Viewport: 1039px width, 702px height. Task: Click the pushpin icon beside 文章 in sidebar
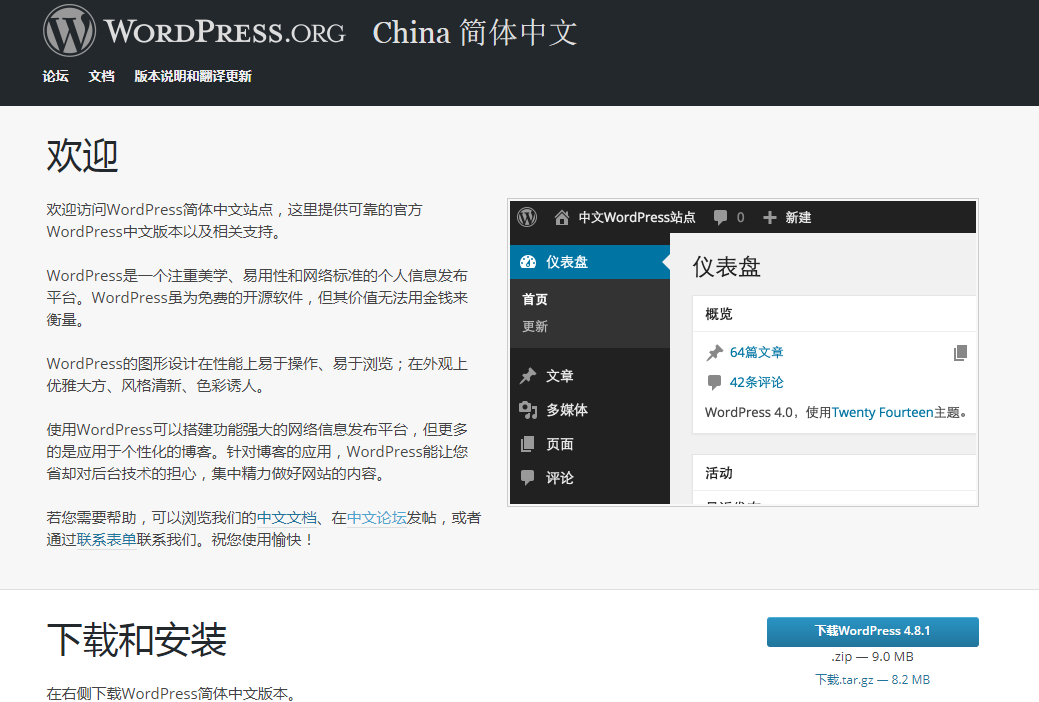point(528,376)
